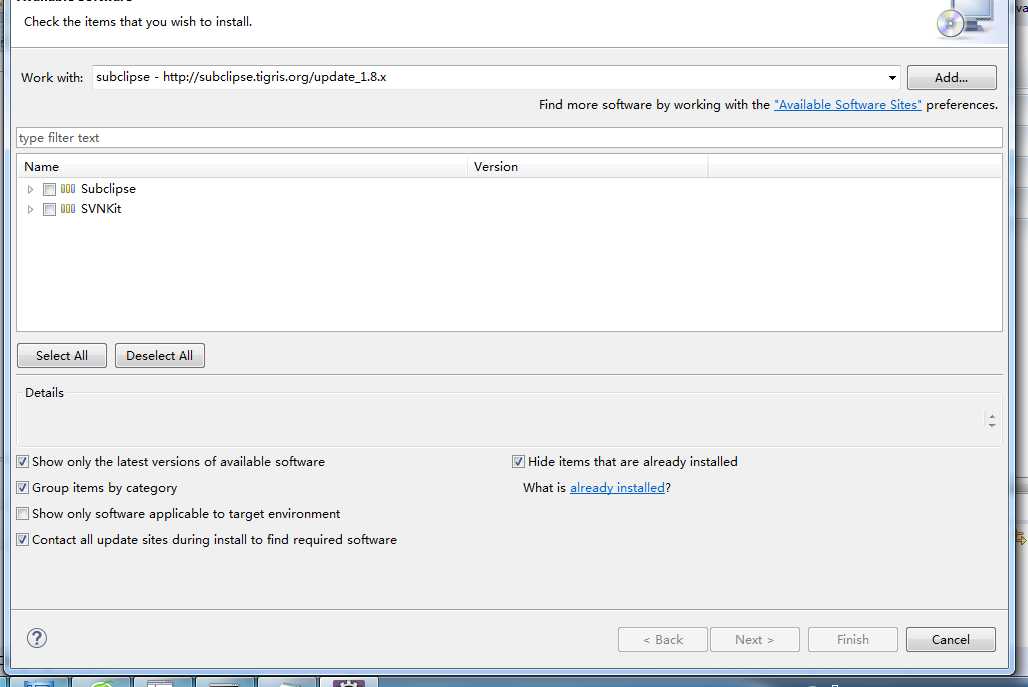Check the SVNKit checkbox
1028x687 pixels.
coord(49,210)
